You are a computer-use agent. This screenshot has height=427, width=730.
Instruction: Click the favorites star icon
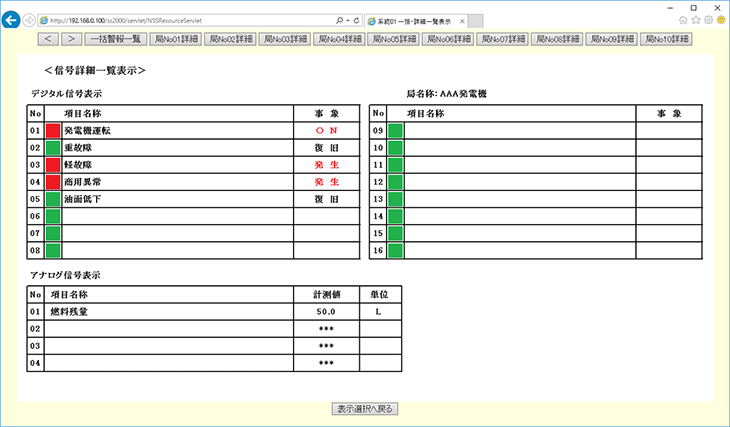(x=696, y=20)
